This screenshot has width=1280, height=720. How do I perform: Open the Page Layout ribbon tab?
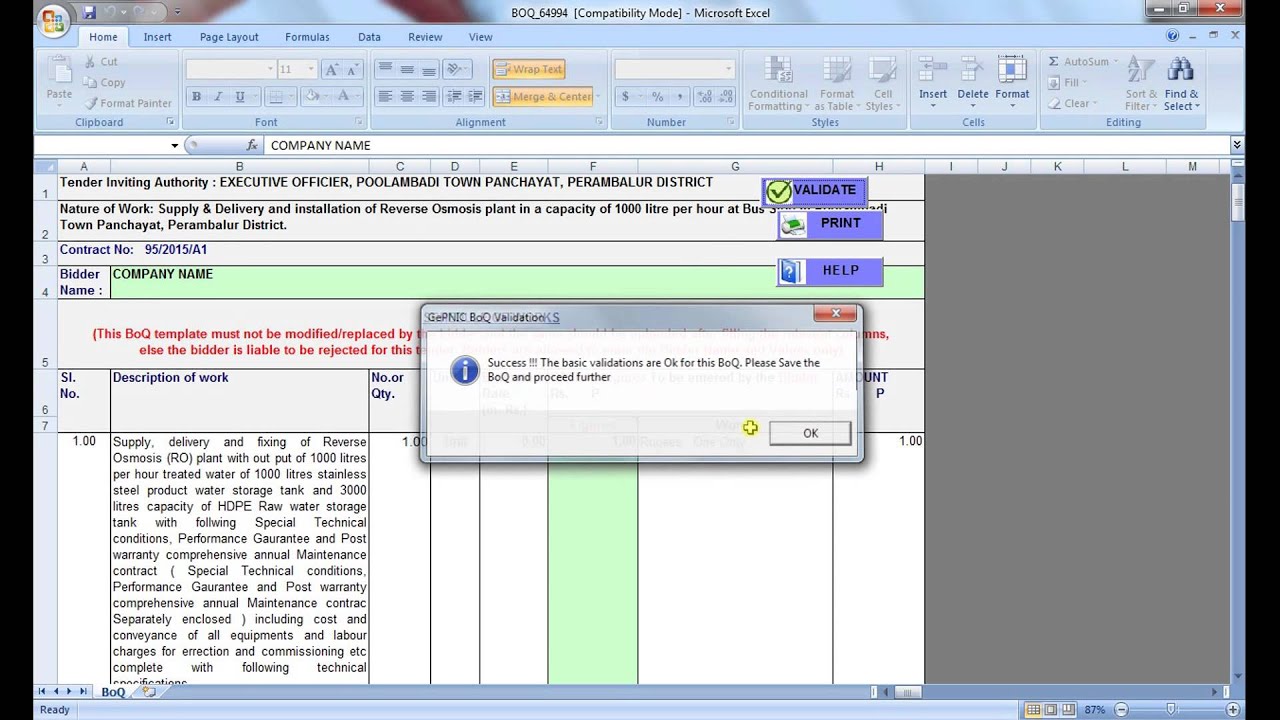[229, 37]
